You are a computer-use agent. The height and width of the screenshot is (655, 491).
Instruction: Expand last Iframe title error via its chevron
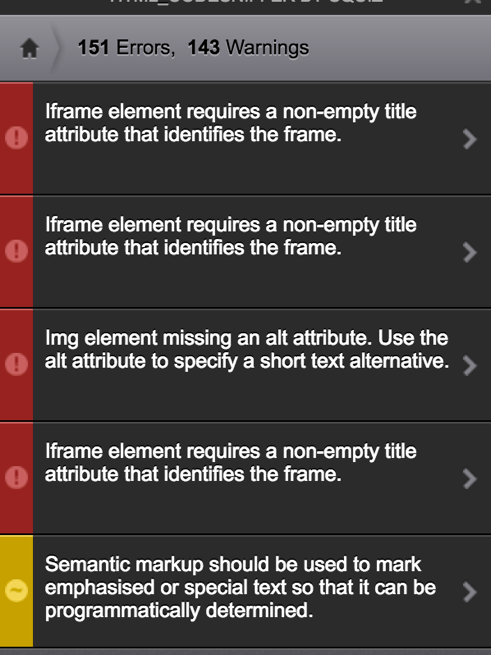(x=470, y=479)
